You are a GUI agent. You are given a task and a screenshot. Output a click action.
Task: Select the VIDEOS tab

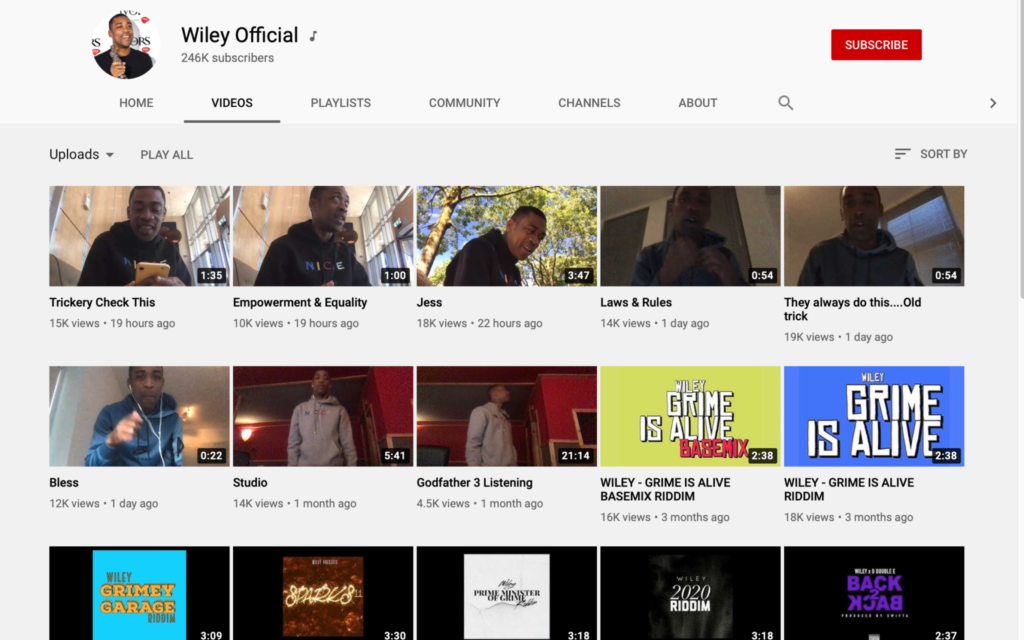[232, 103]
